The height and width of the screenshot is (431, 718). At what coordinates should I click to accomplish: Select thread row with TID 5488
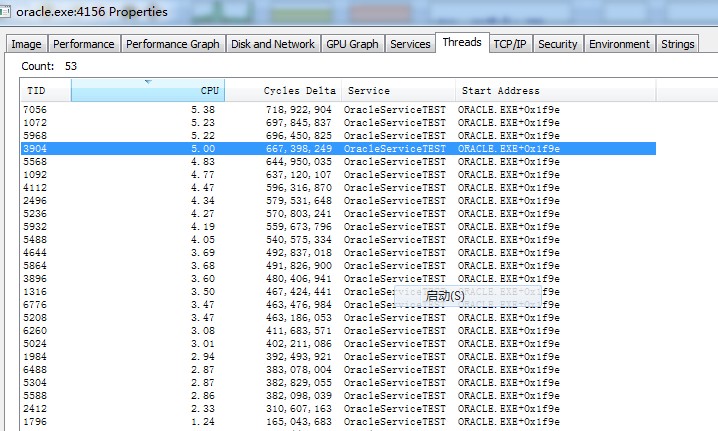[338, 240]
